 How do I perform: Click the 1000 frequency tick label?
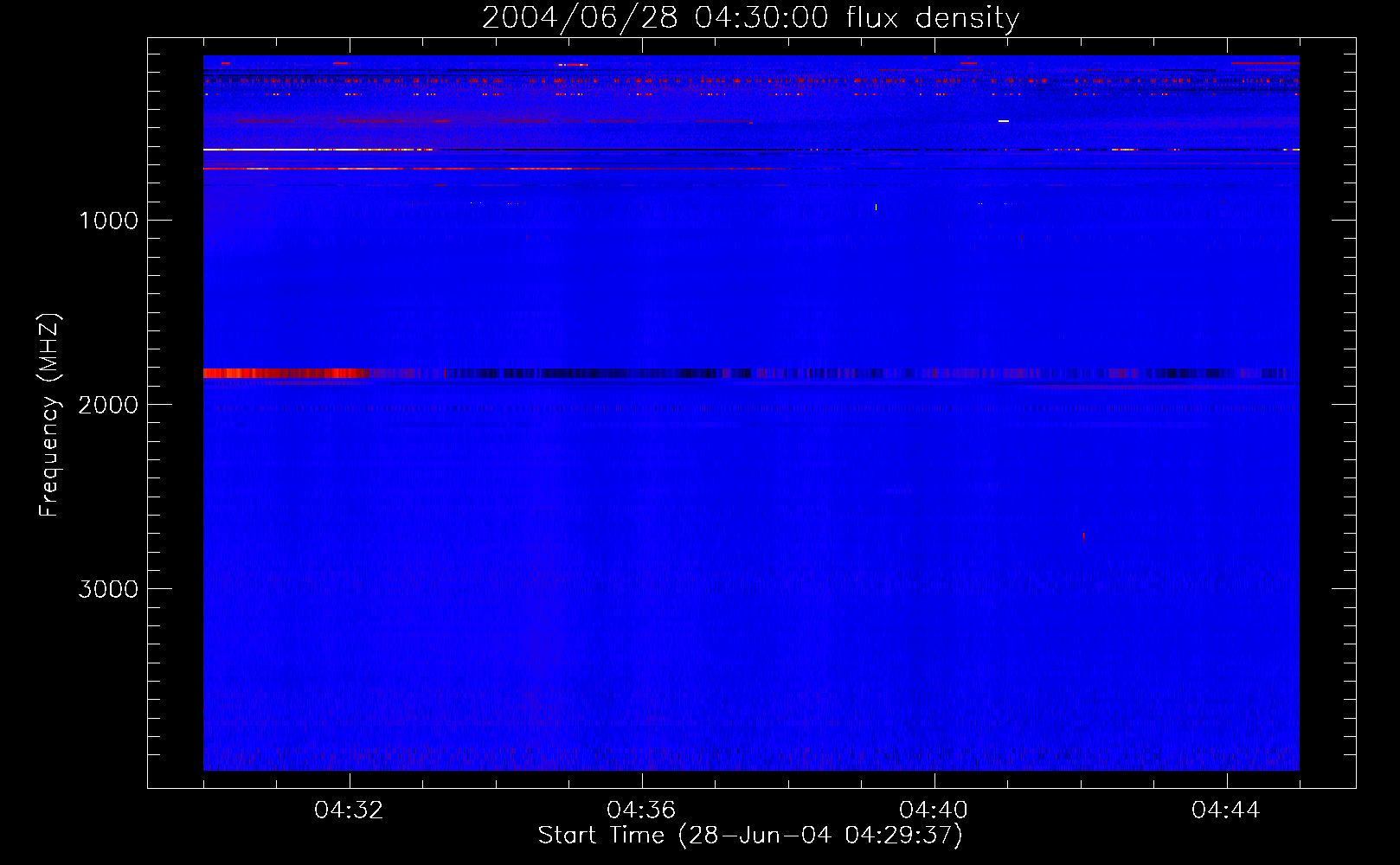click(x=108, y=221)
